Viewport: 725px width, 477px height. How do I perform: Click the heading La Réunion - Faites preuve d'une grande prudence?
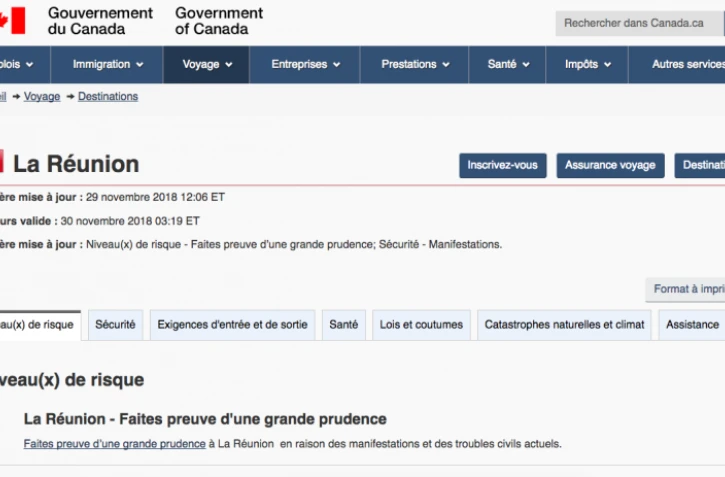coord(205,419)
